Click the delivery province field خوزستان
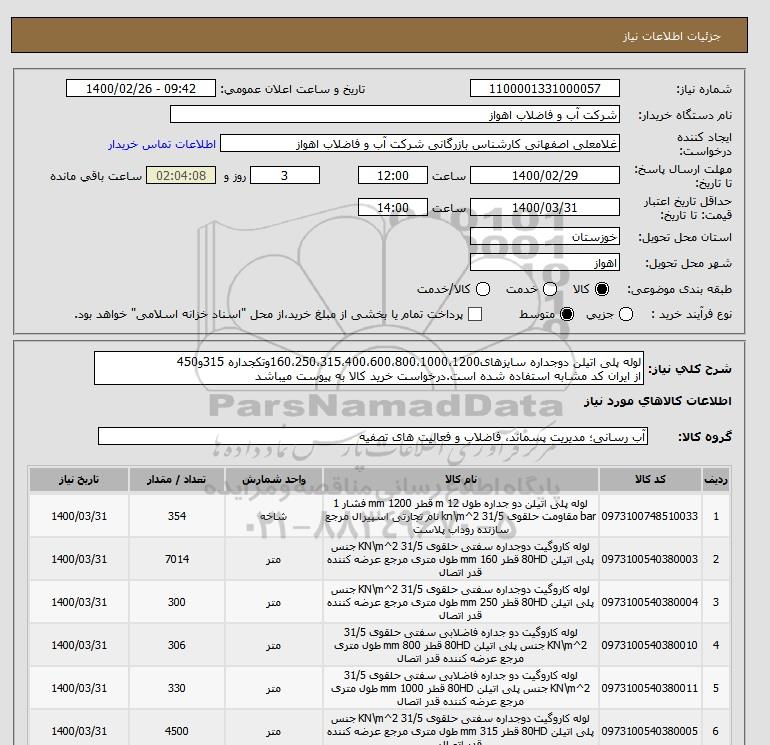 [545, 237]
